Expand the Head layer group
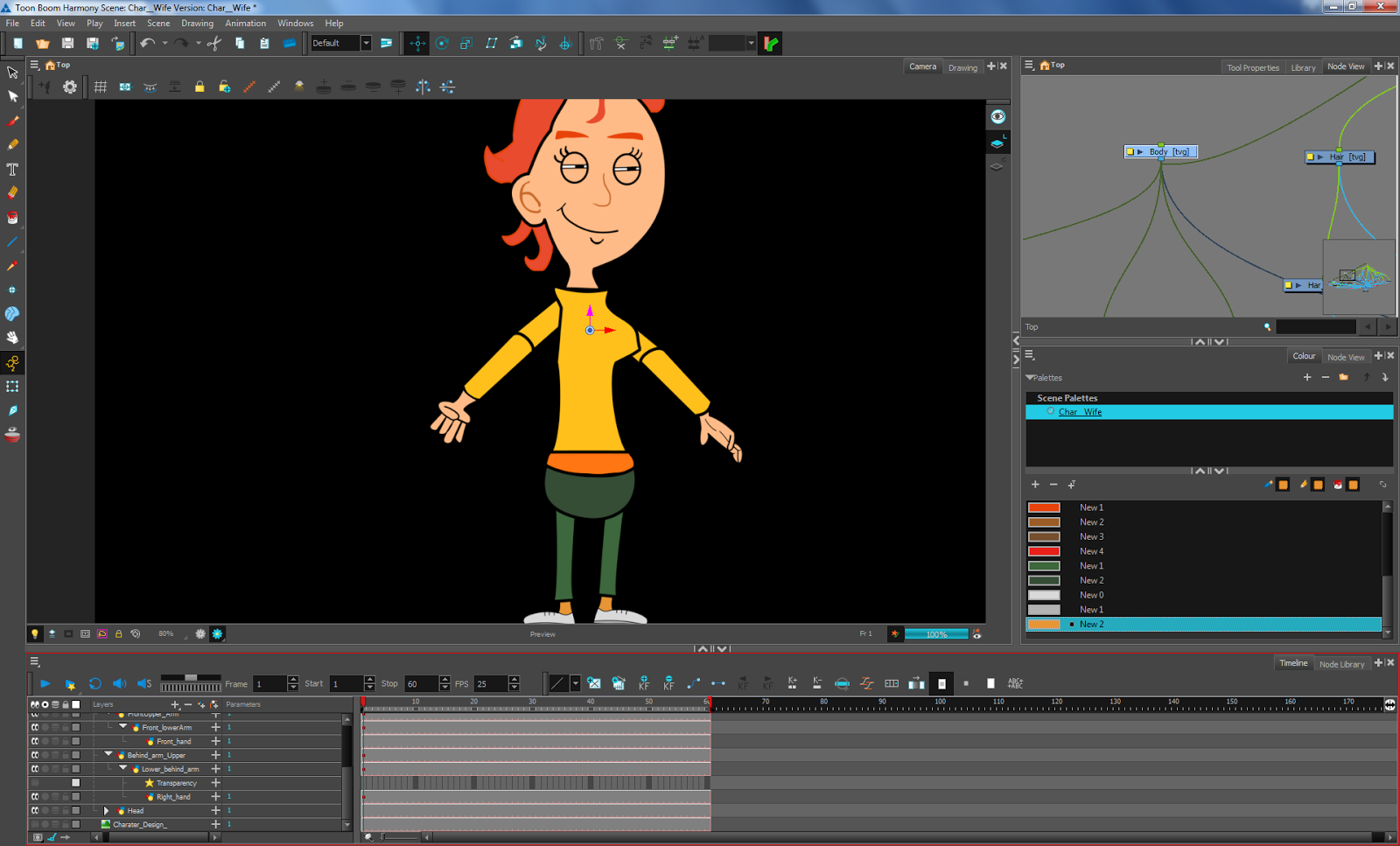 point(107,811)
